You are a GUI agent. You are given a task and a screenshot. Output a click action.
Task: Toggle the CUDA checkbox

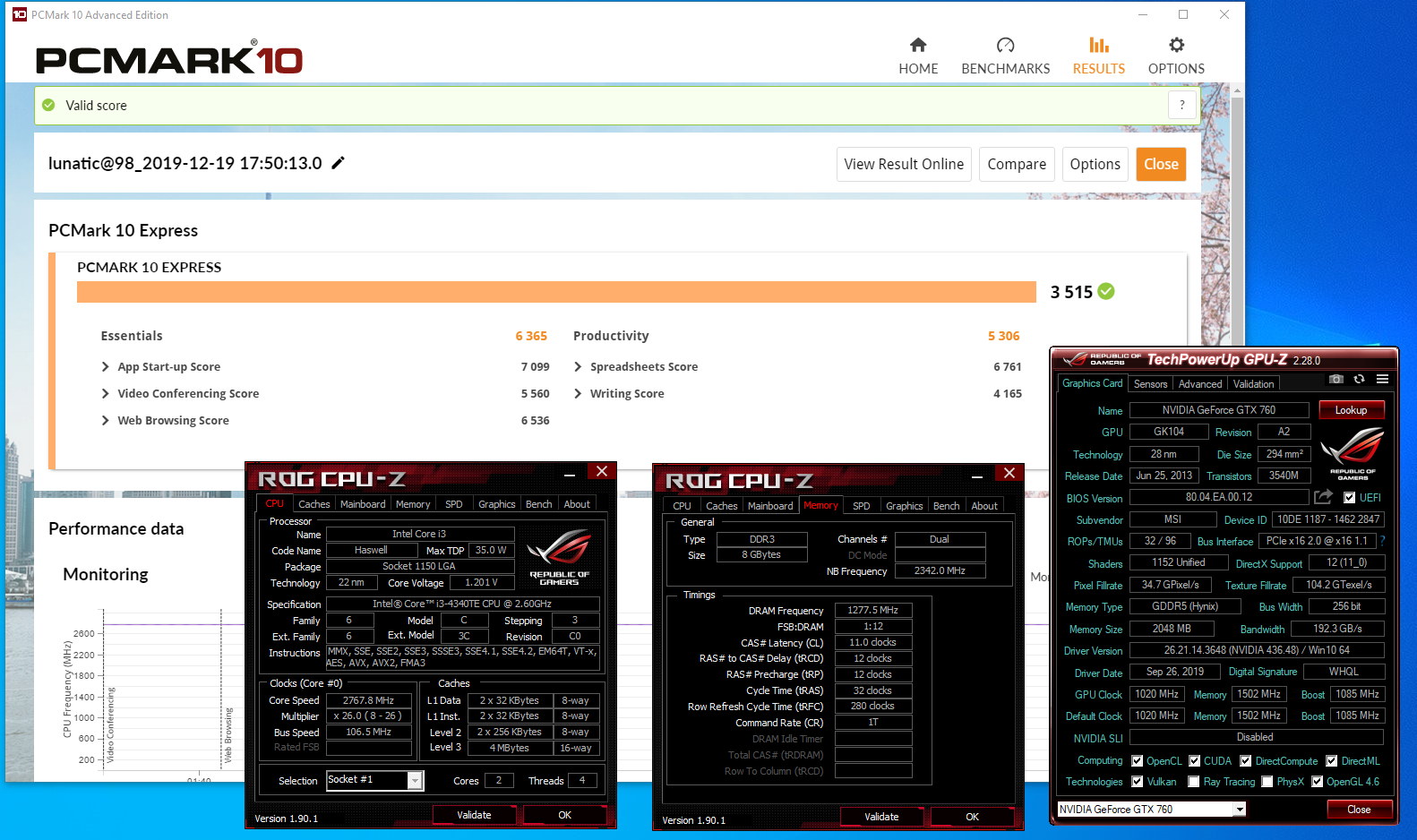1195,761
